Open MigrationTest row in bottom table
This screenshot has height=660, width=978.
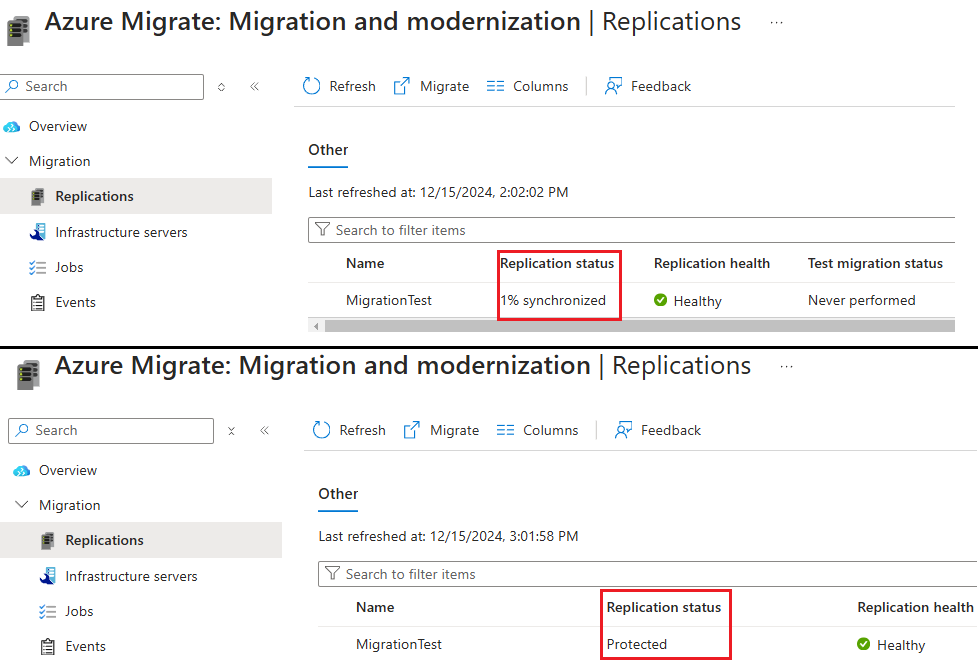pos(399,644)
